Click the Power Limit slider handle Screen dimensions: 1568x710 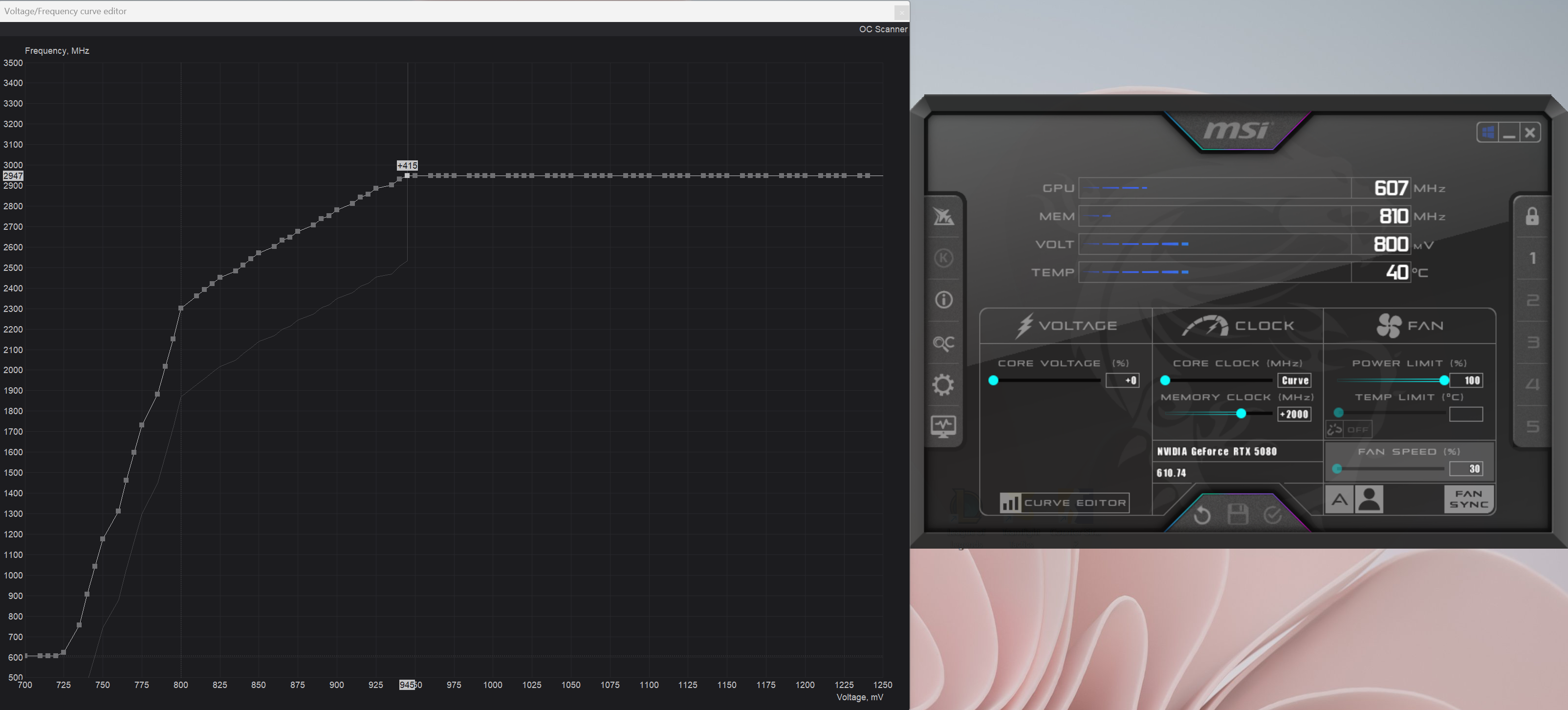[x=1444, y=380]
